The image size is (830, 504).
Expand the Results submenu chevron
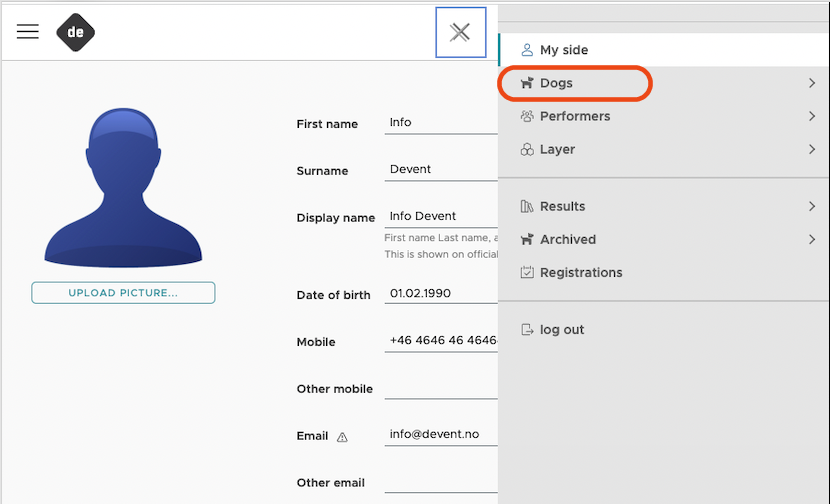click(x=812, y=206)
